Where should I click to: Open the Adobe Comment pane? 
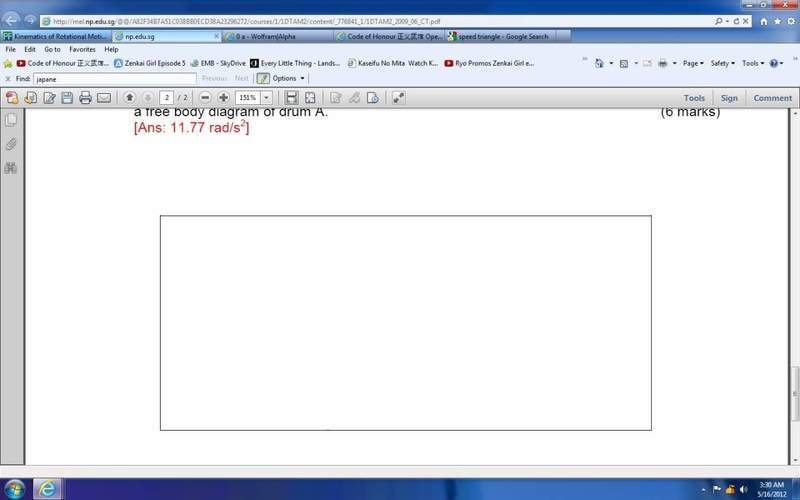(x=772, y=98)
